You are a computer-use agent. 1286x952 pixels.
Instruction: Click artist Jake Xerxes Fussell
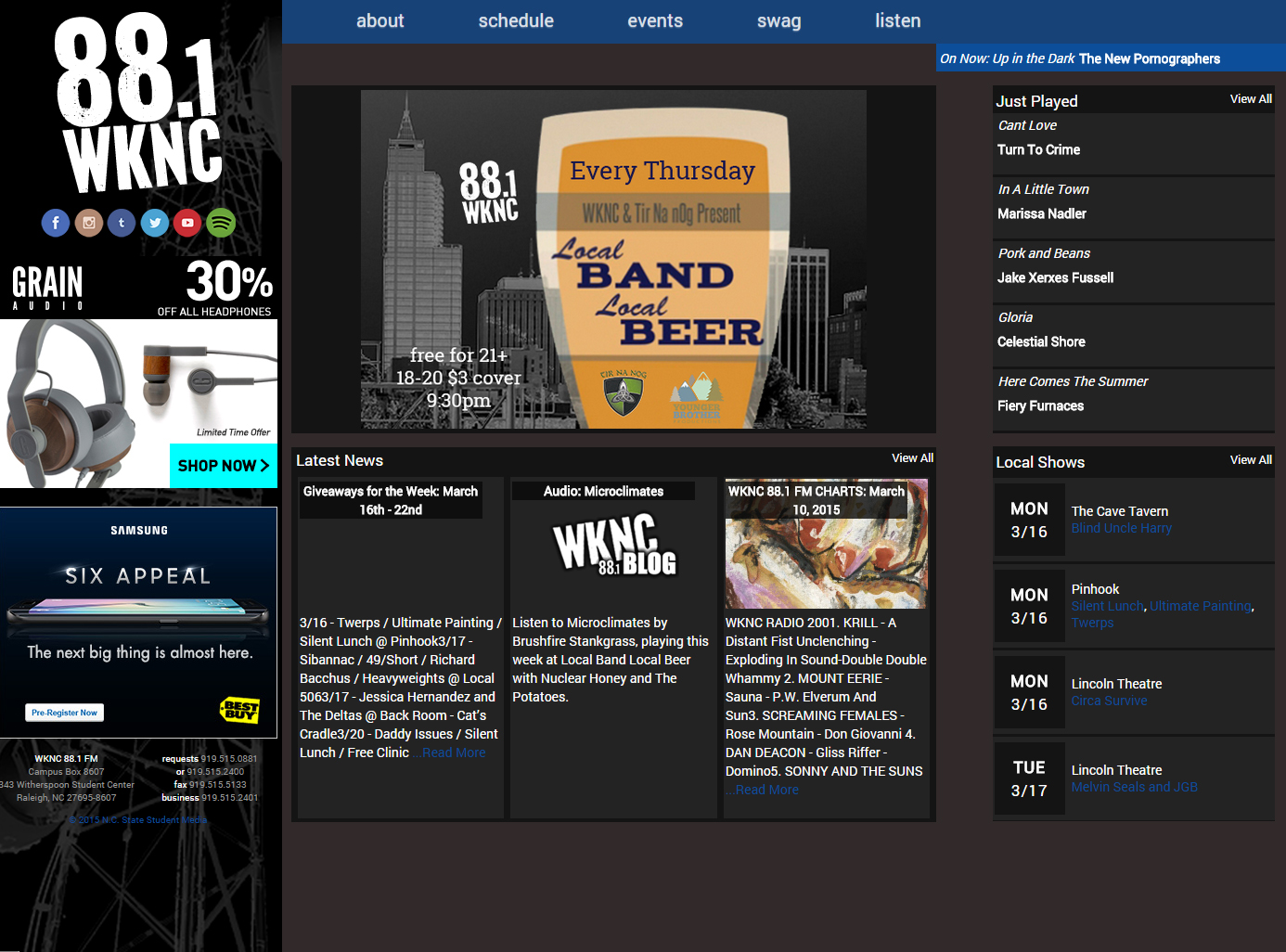(1055, 277)
